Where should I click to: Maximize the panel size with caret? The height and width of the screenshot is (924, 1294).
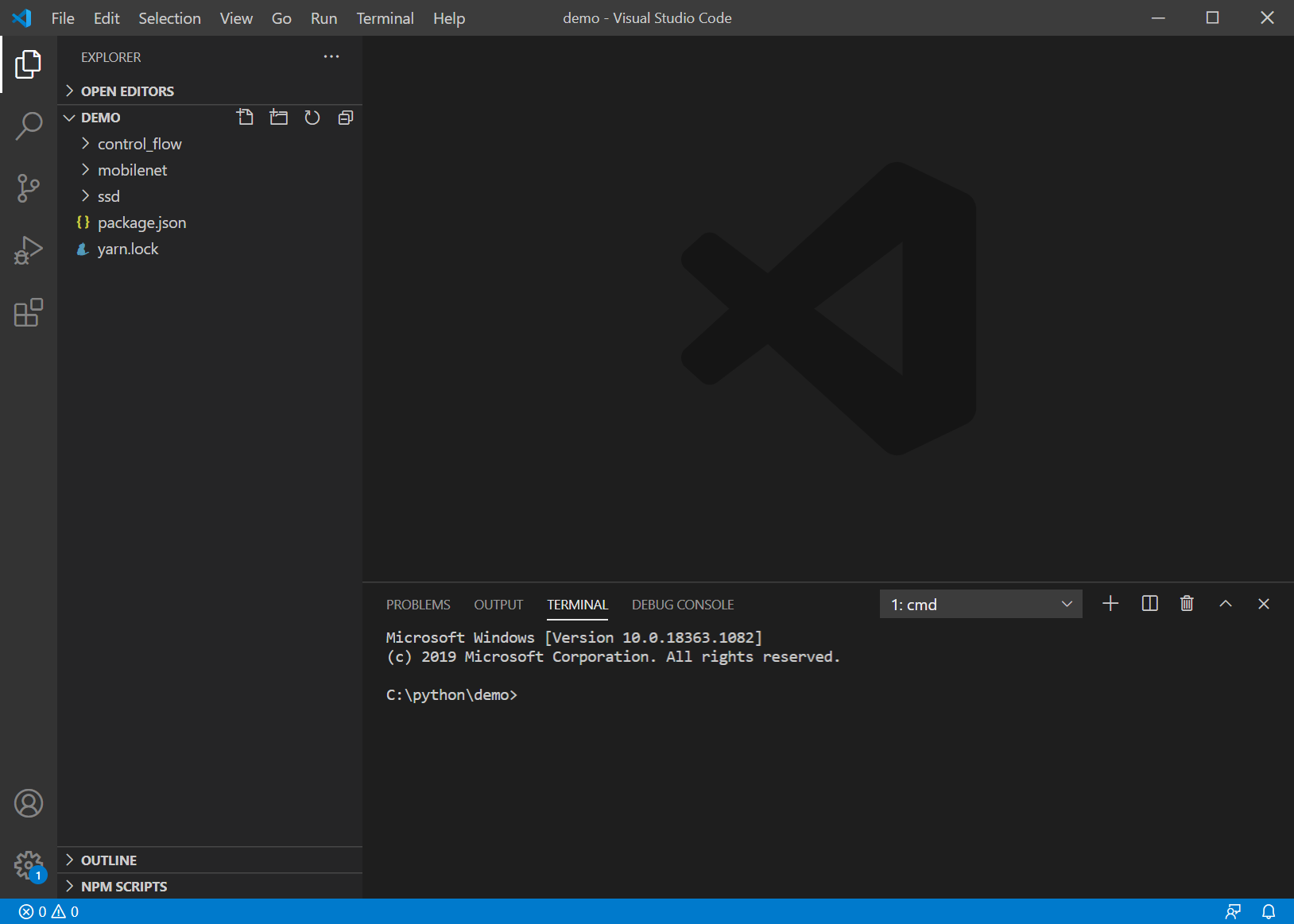[x=1226, y=604]
